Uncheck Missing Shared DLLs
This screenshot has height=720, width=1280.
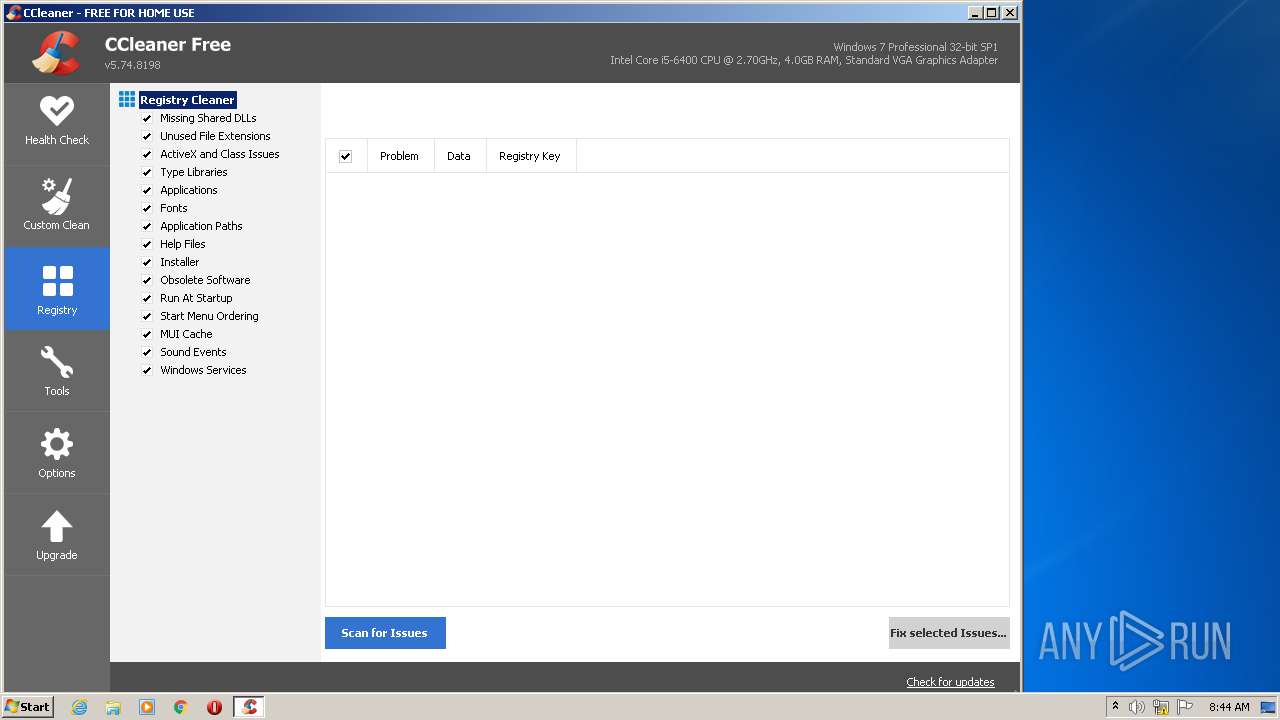[x=147, y=118]
